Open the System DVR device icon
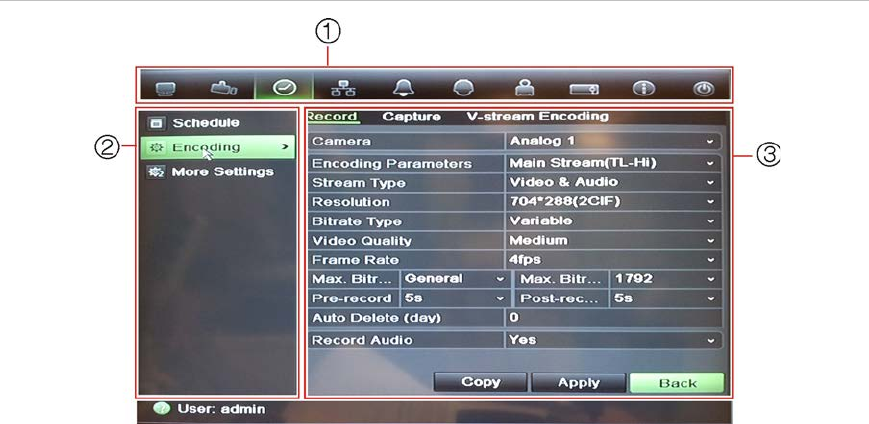The width and height of the screenshot is (869, 424). [584, 89]
